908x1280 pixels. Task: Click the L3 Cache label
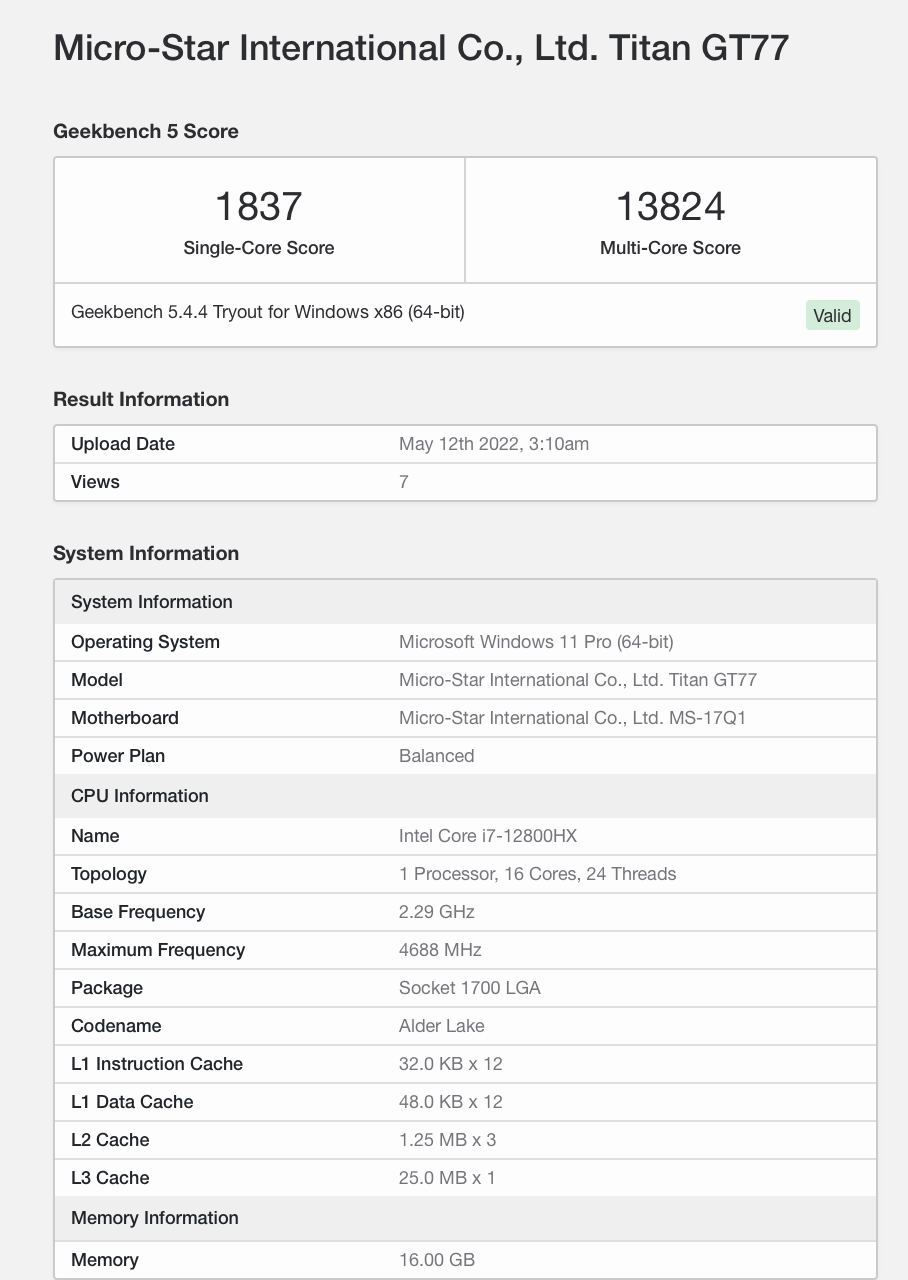(x=110, y=1178)
